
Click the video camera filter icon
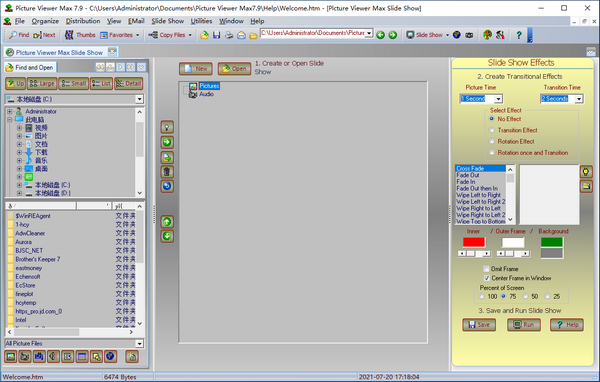pyautogui.click(x=25, y=357)
